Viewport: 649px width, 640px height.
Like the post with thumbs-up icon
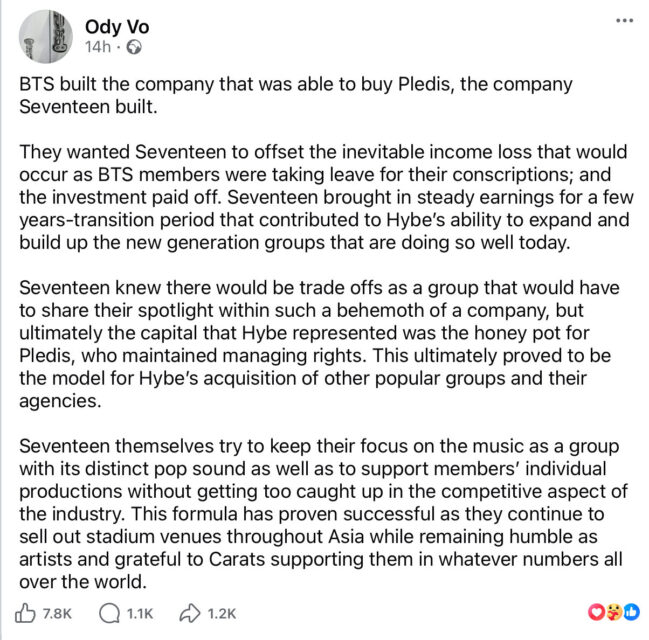[27, 612]
